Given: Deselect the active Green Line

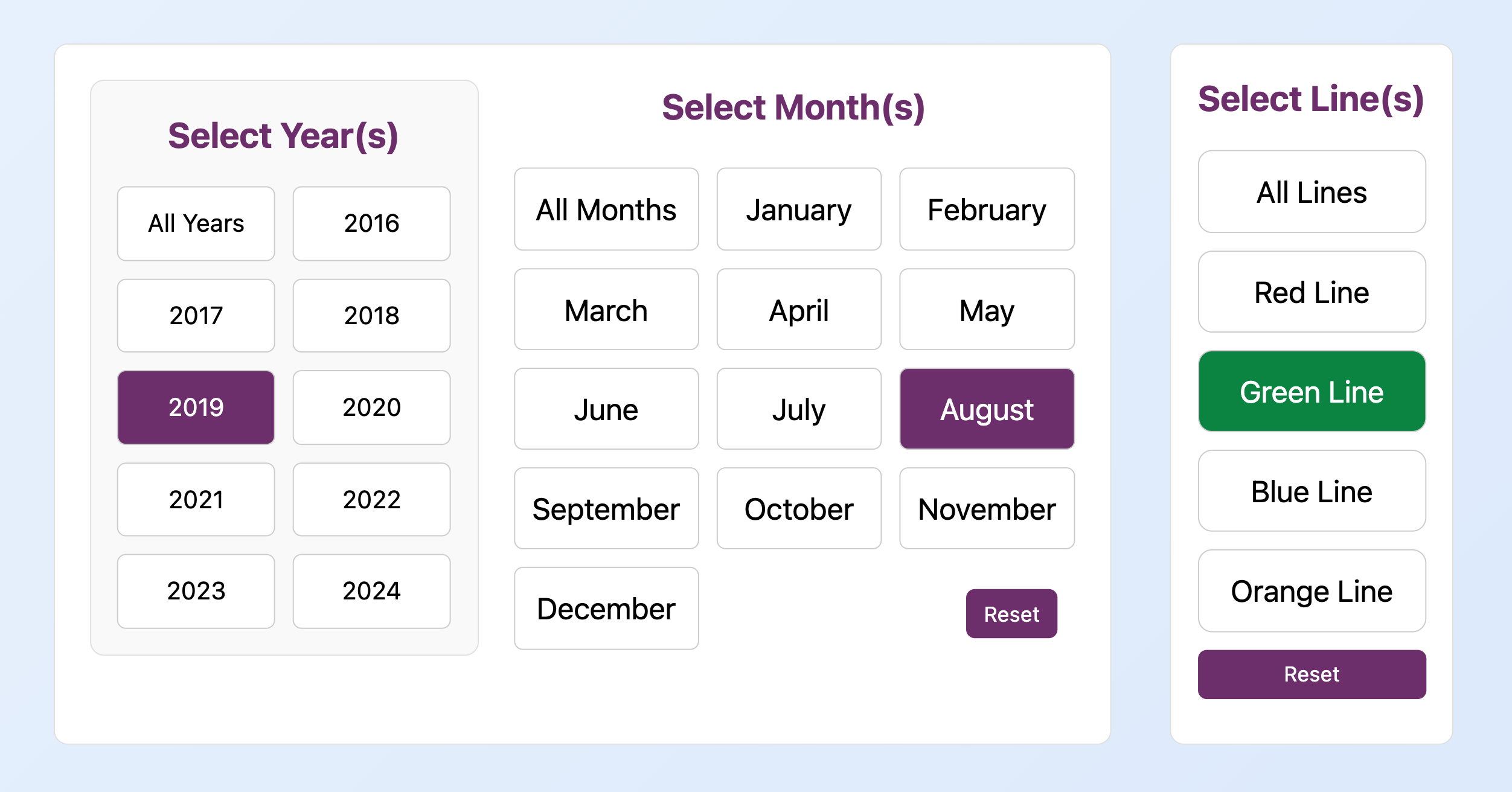Looking at the screenshot, I should coord(1312,392).
